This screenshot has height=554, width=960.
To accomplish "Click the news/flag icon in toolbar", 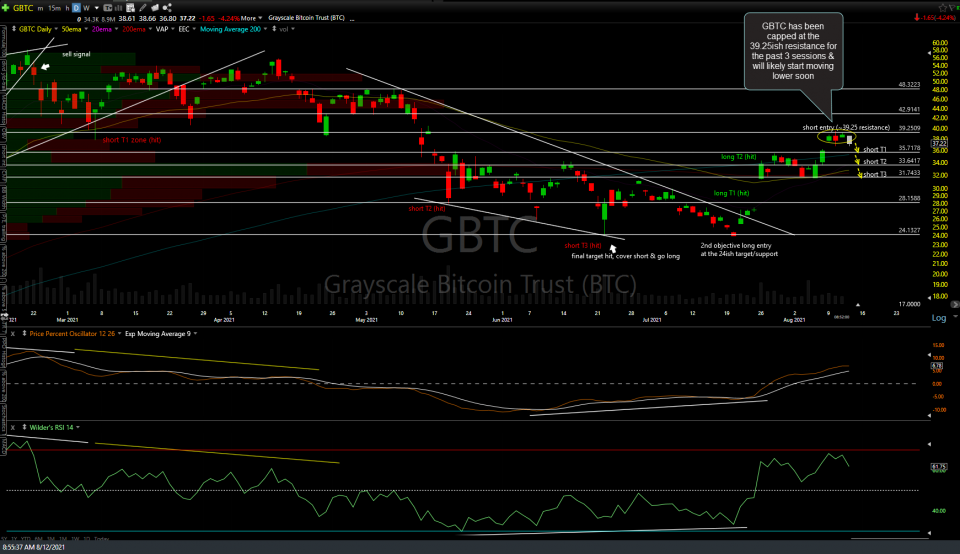I will (155, 8).
